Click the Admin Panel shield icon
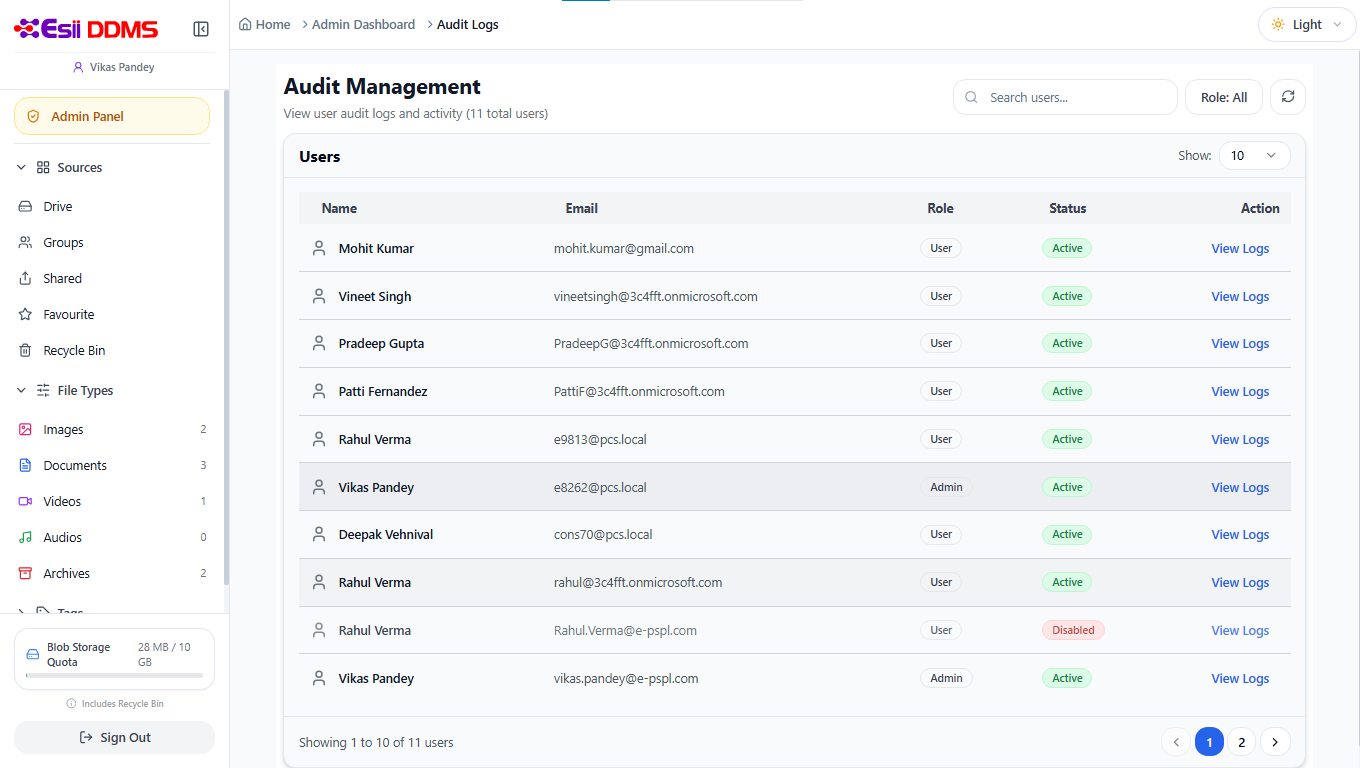 (x=33, y=116)
